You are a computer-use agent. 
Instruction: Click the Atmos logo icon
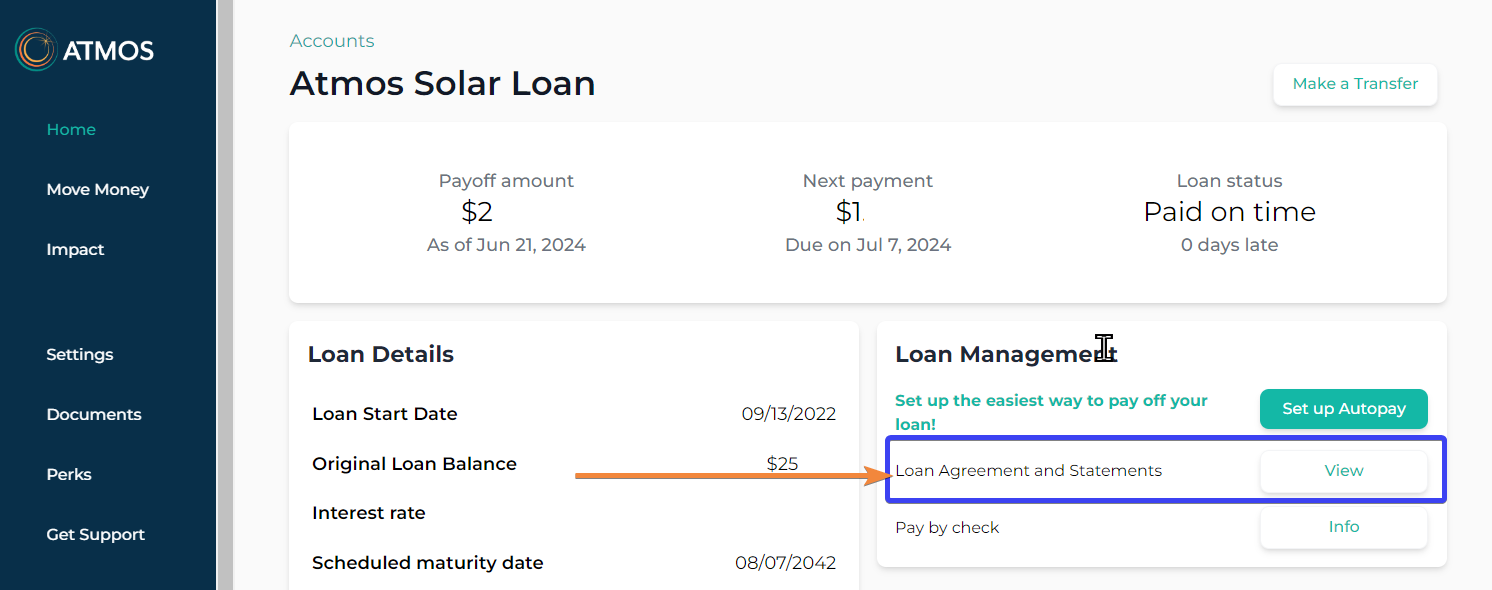pos(36,50)
